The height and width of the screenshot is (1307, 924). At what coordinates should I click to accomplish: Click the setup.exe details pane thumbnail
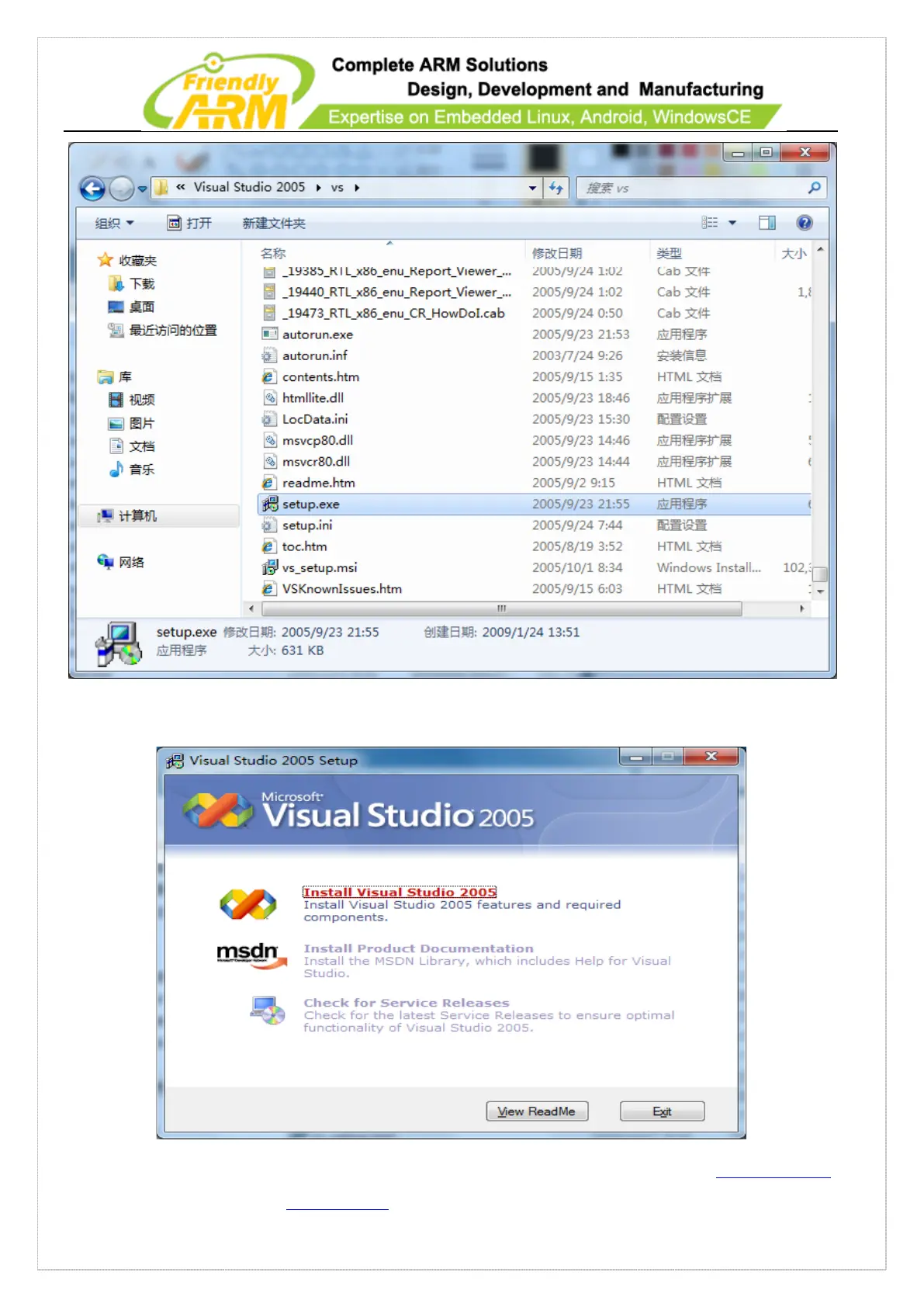click(119, 643)
